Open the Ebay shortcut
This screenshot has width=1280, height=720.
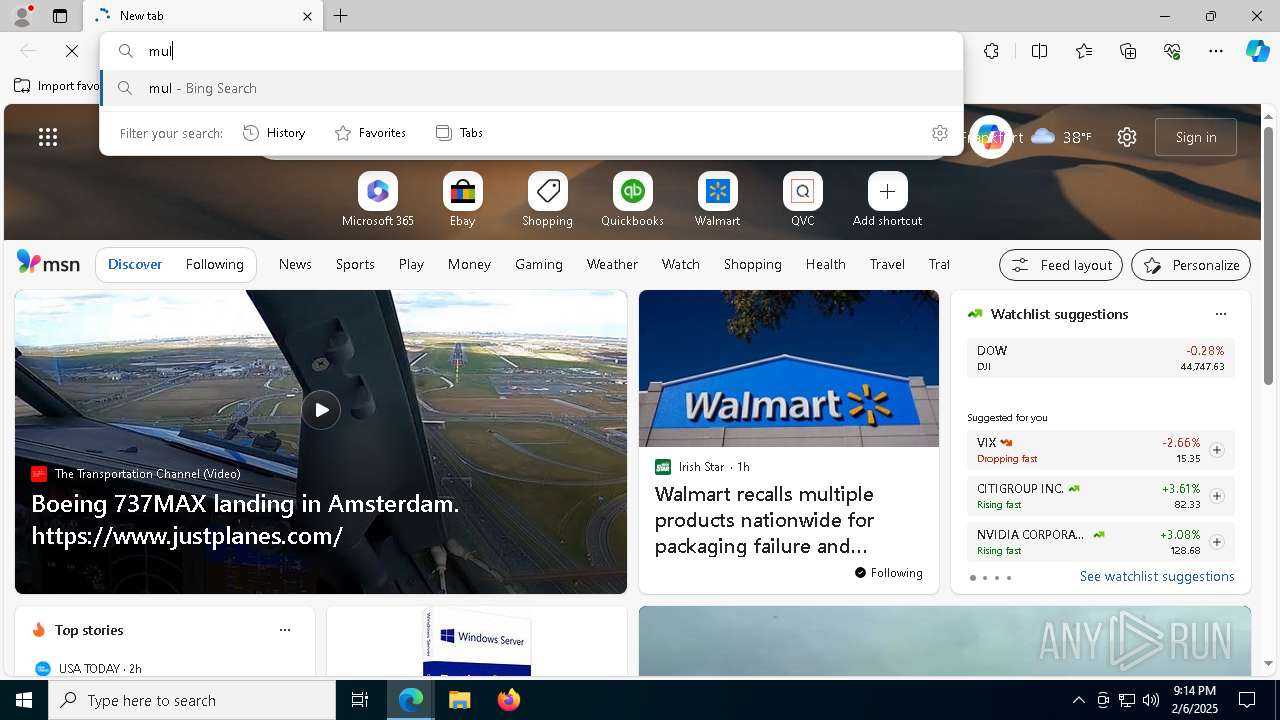click(462, 200)
